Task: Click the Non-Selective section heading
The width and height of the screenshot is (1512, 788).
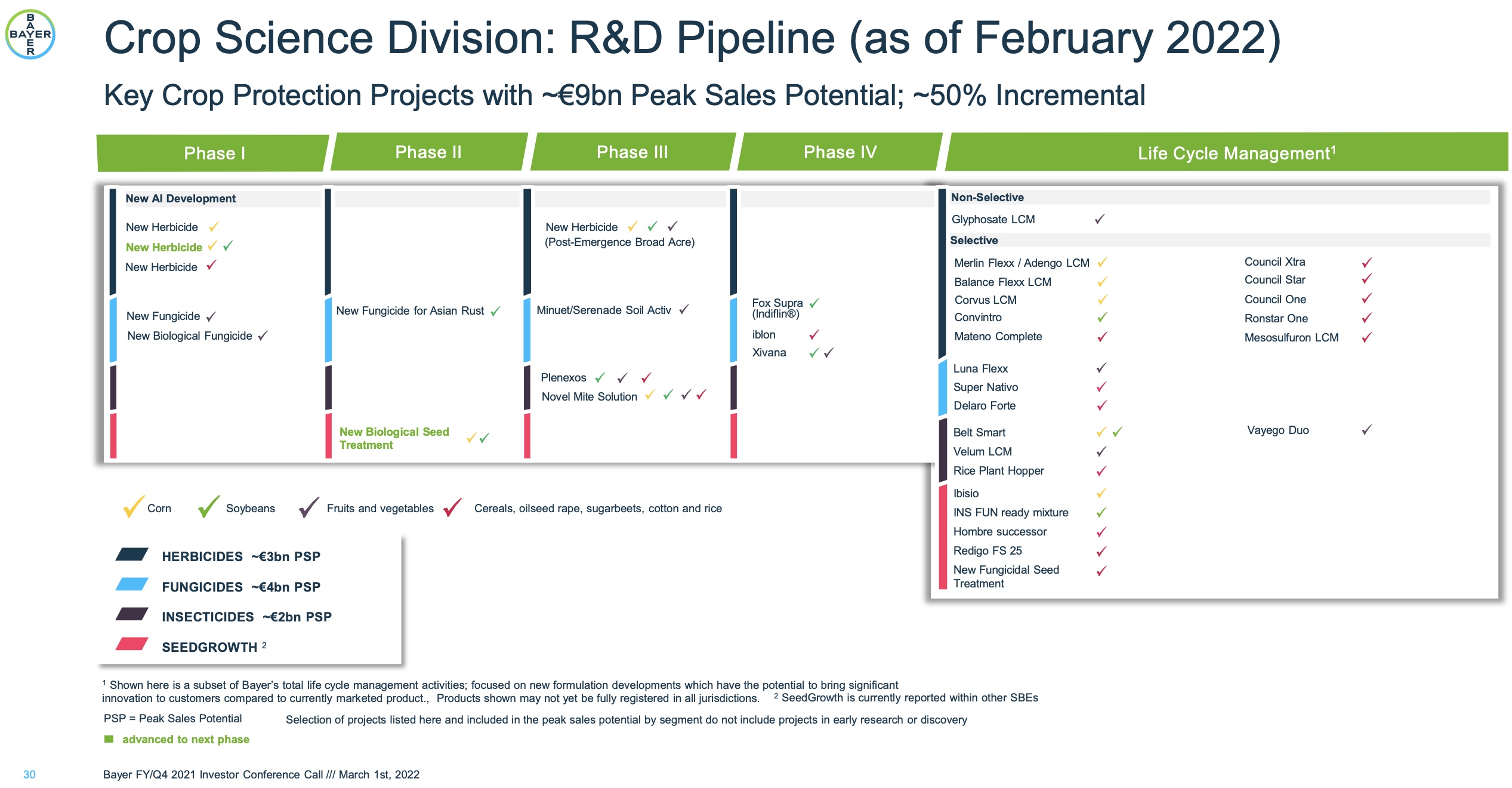Action: point(987,197)
